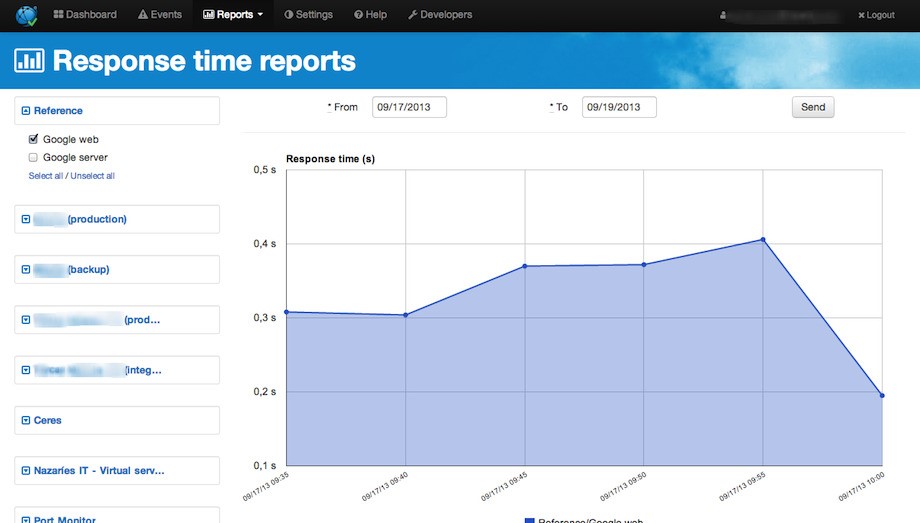Click the Settings half-circle icon
Image resolution: width=920 pixels, height=523 pixels.
(x=289, y=15)
